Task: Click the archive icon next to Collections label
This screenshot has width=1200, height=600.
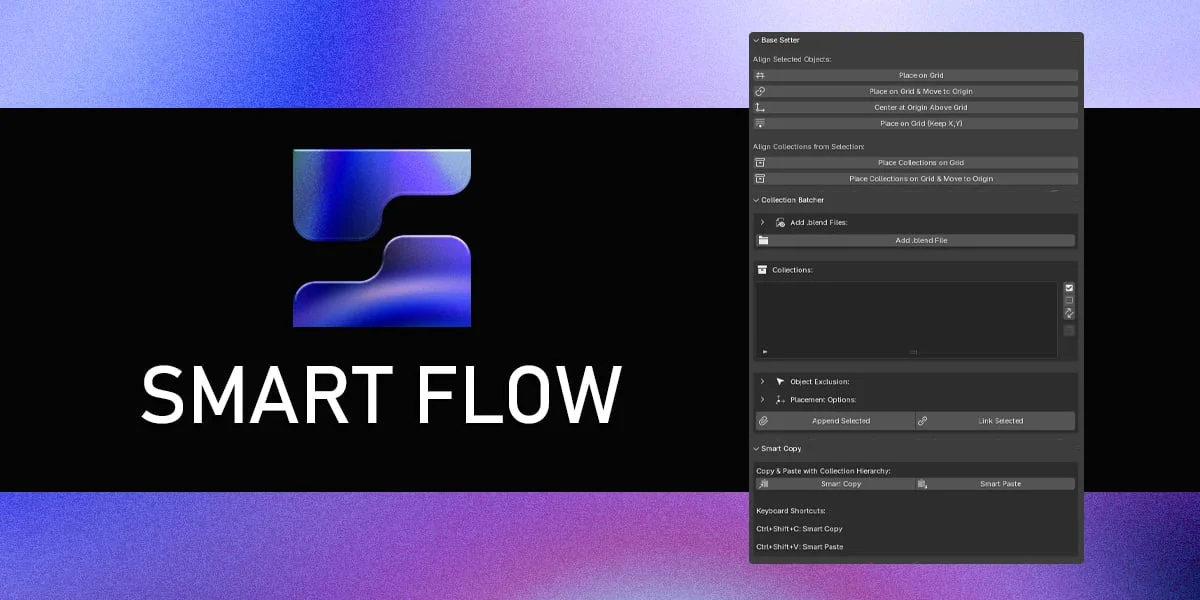Action: [762, 270]
